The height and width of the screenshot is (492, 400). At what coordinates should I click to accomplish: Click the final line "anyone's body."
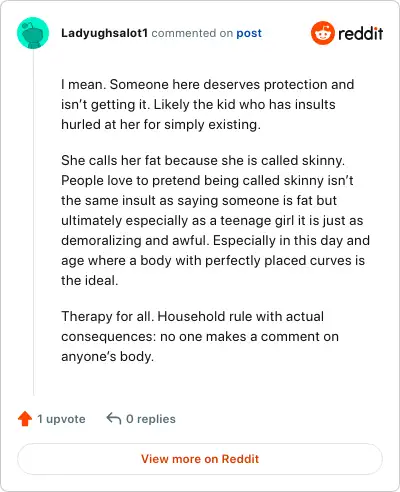coord(107,356)
